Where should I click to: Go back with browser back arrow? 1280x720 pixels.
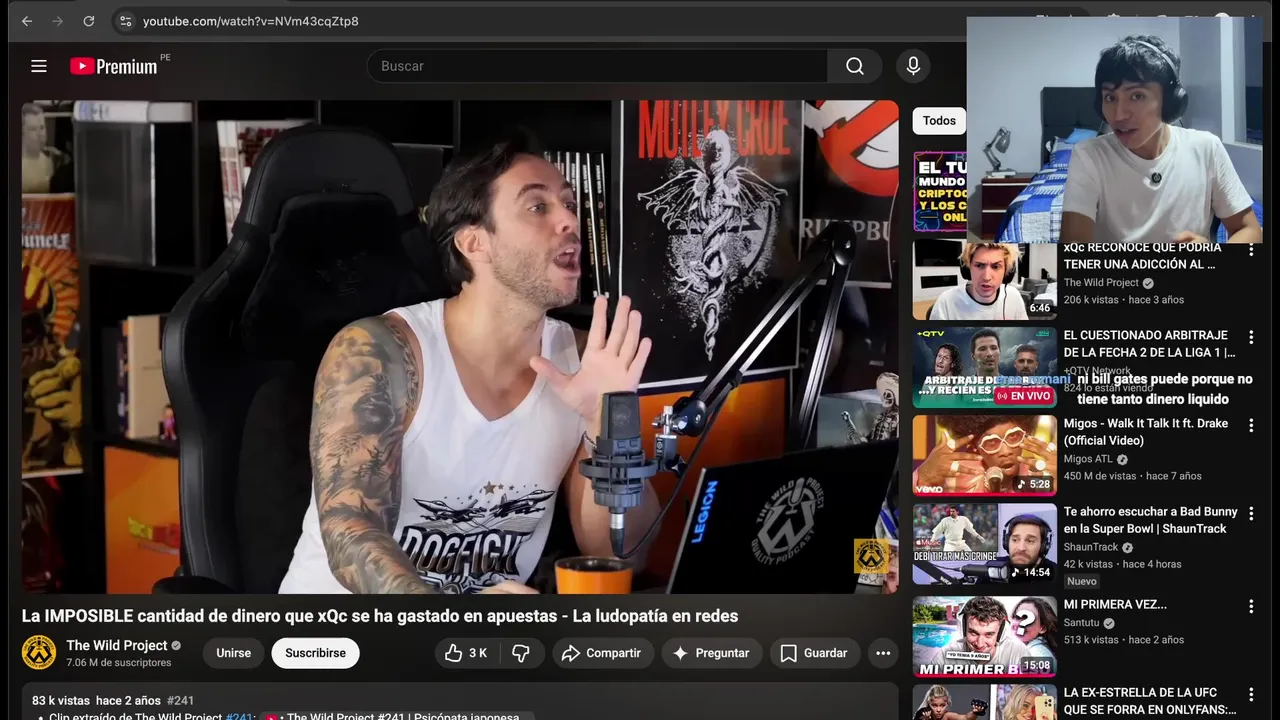point(27,21)
